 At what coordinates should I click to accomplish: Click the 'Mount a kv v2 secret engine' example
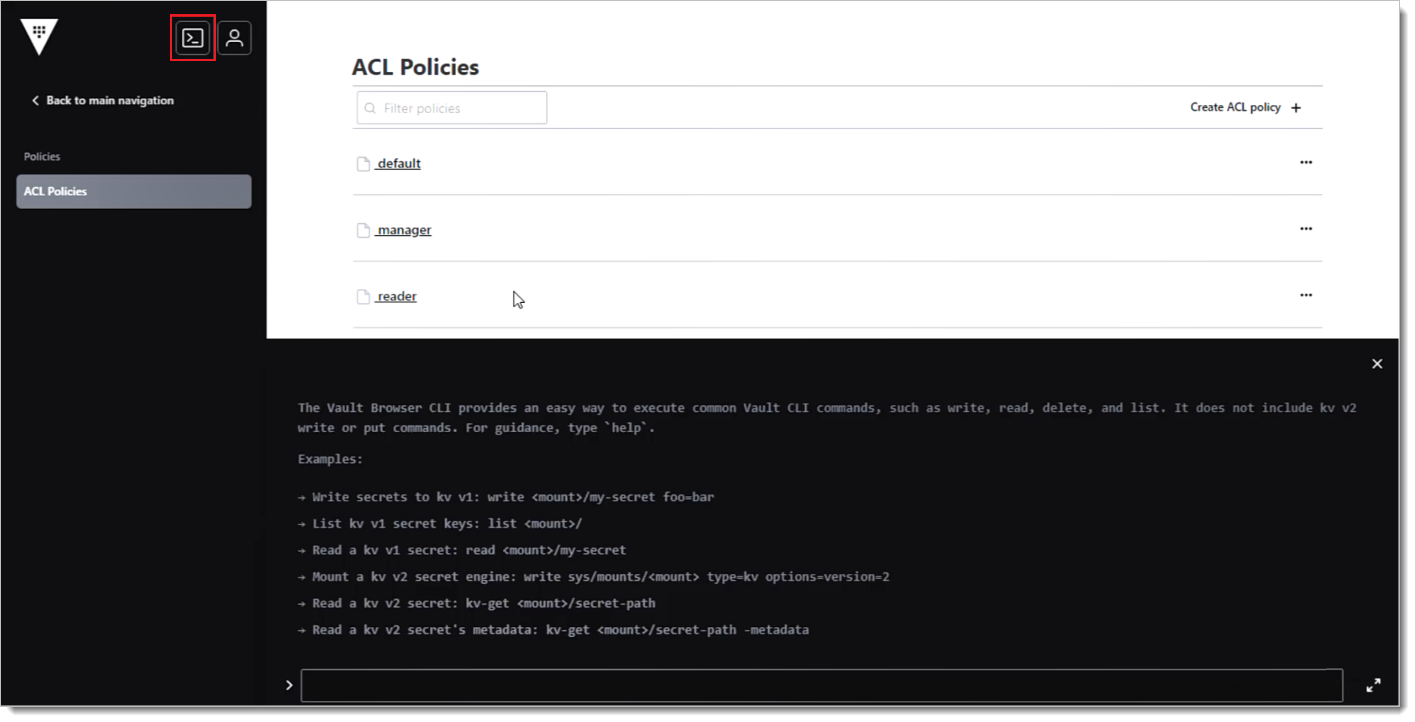pyautogui.click(x=594, y=577)
